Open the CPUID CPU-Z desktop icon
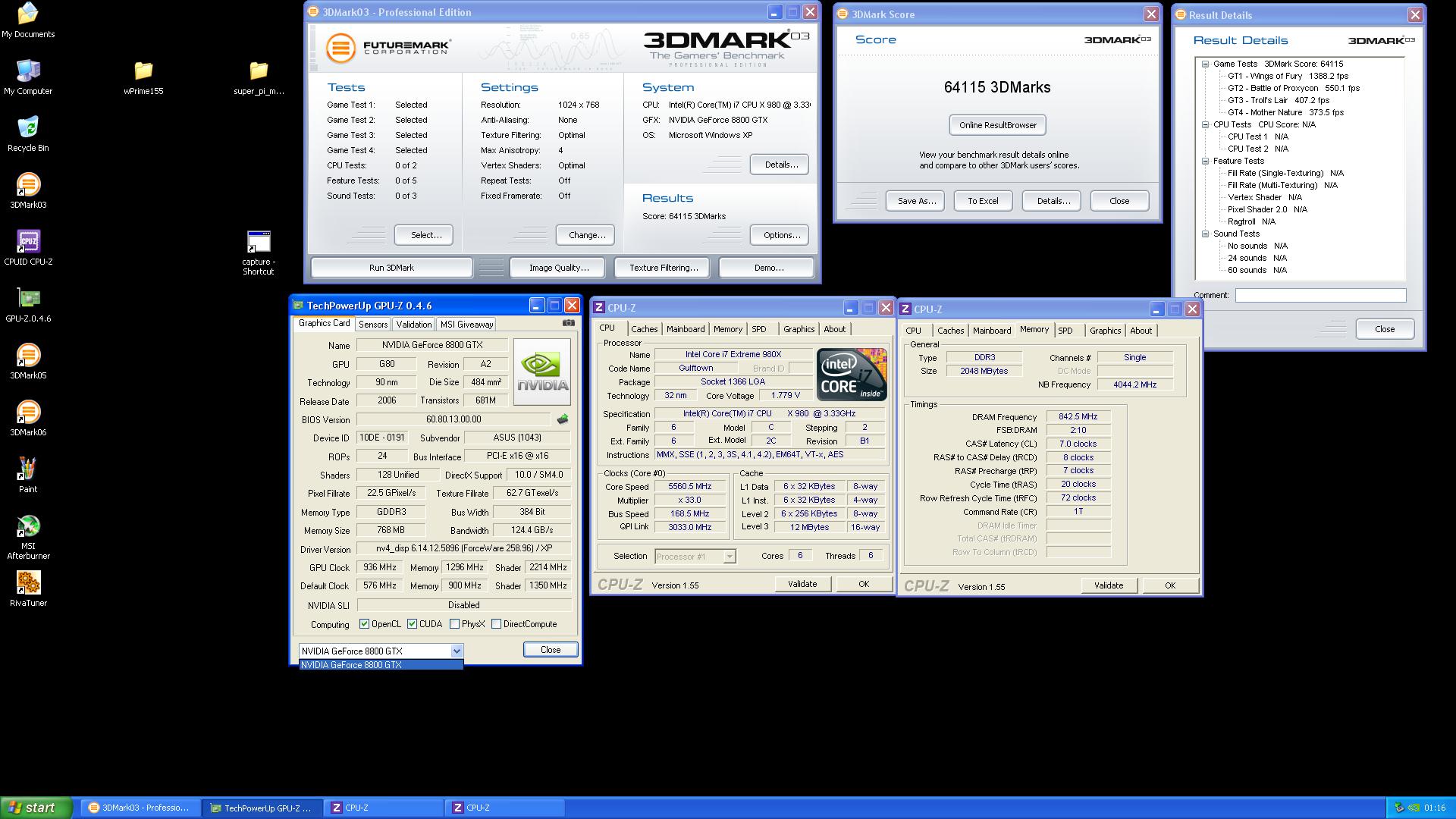 coord(28,242)
